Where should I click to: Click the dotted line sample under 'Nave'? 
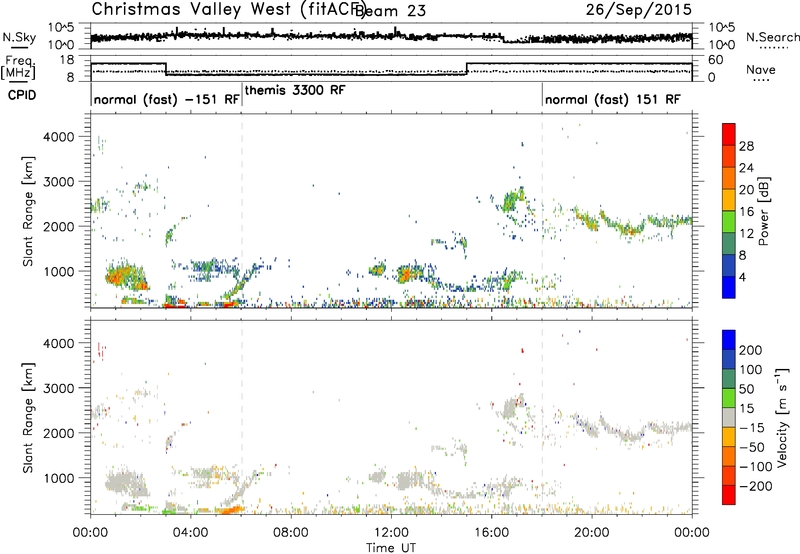[x=761, y=80]
